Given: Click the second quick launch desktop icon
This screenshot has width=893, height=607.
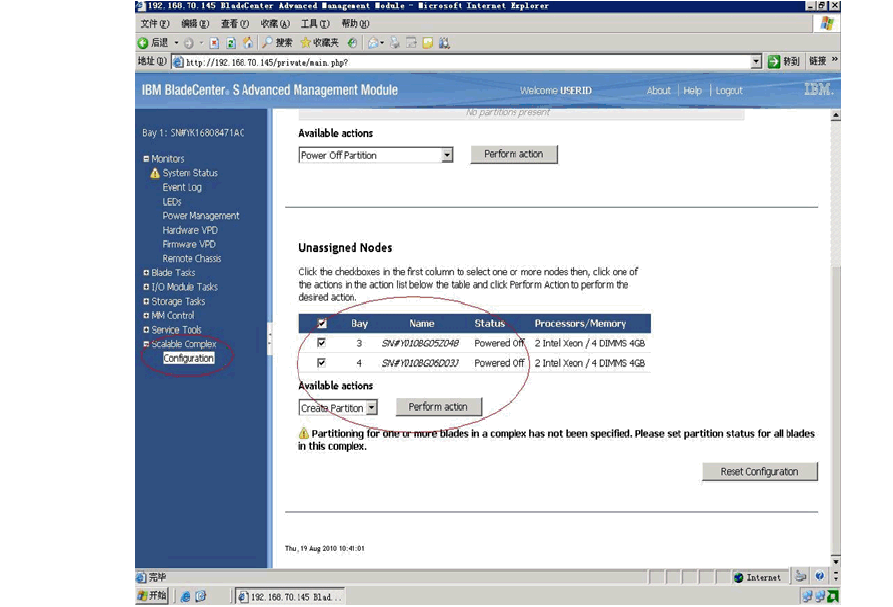Looking at the screenshot, I should [x=200, y=596].
